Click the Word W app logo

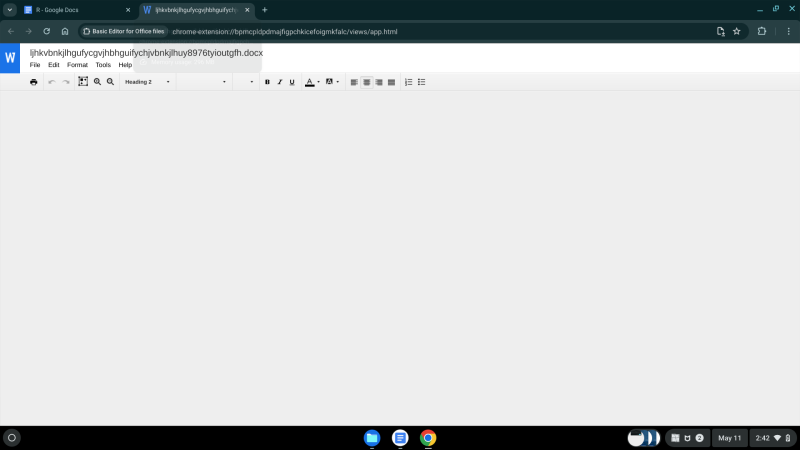(x=10, y=58)
